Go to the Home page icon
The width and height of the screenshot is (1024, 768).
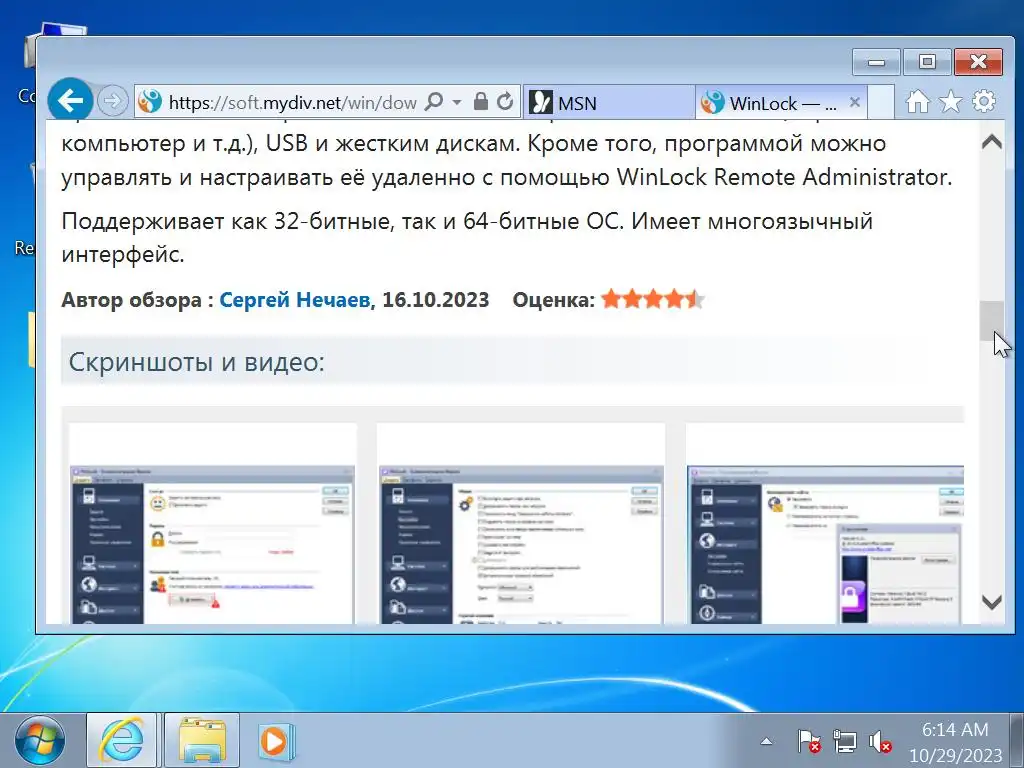tap(918, 101)
